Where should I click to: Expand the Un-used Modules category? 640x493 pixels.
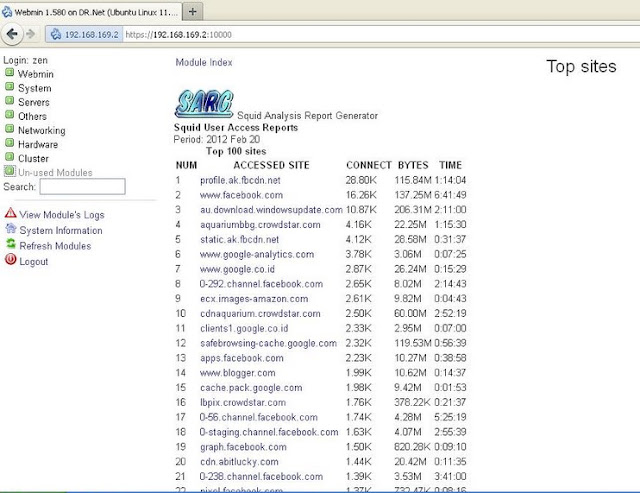(55, 172)
